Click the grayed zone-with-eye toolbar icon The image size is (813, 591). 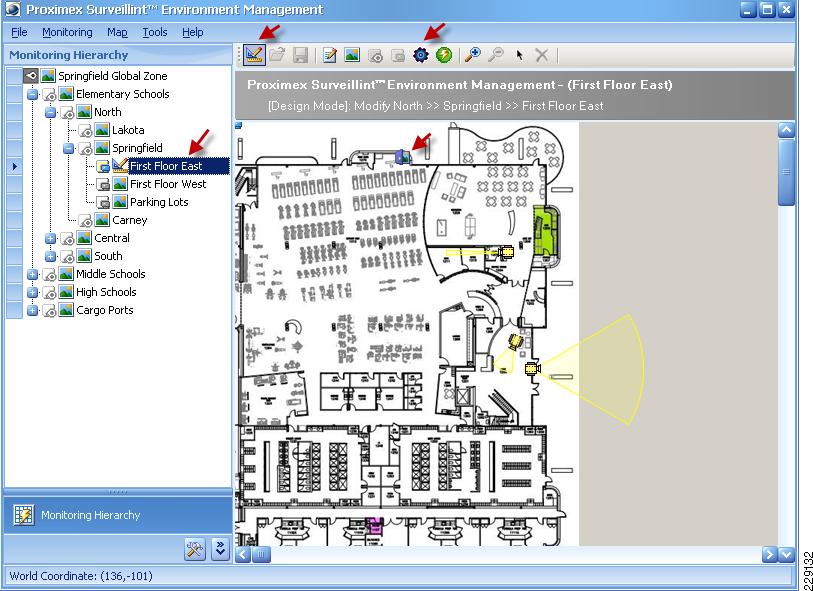[375, 55]
